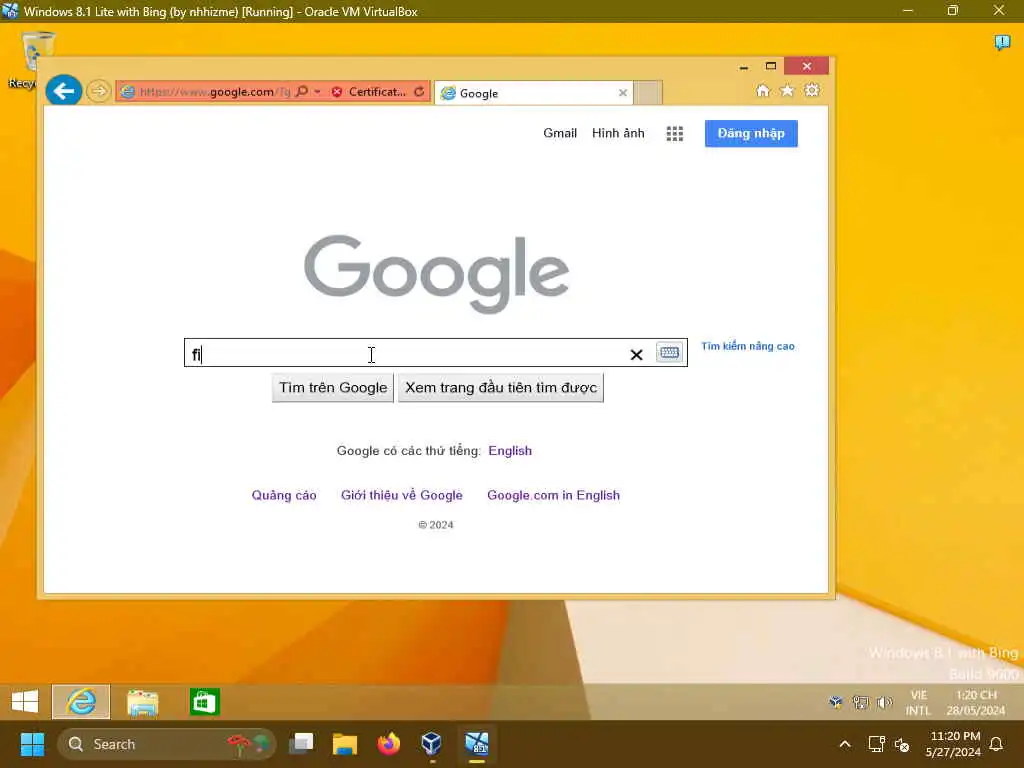Click the Đăng nhập sign-in button
This screenshot has height=768, width=1024.
point(751,133)
